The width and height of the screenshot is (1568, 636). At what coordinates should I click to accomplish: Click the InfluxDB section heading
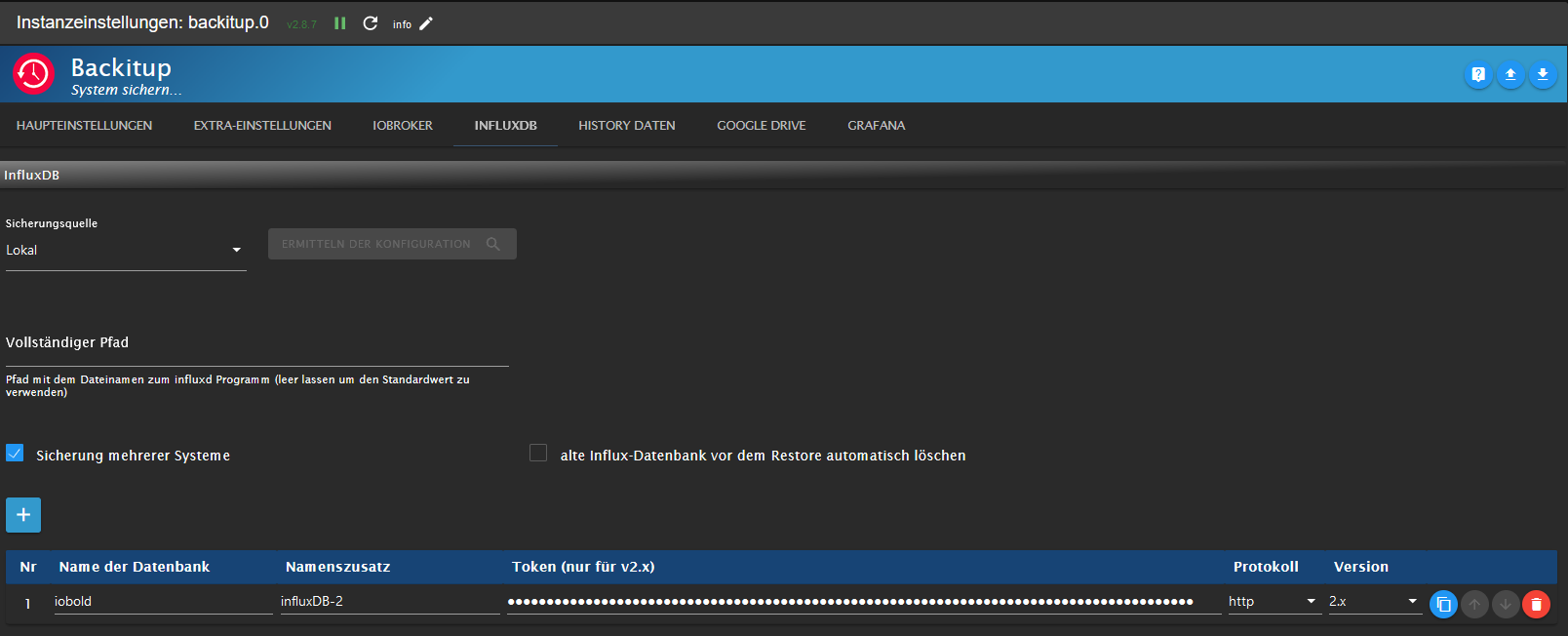(x=32, y=176)
